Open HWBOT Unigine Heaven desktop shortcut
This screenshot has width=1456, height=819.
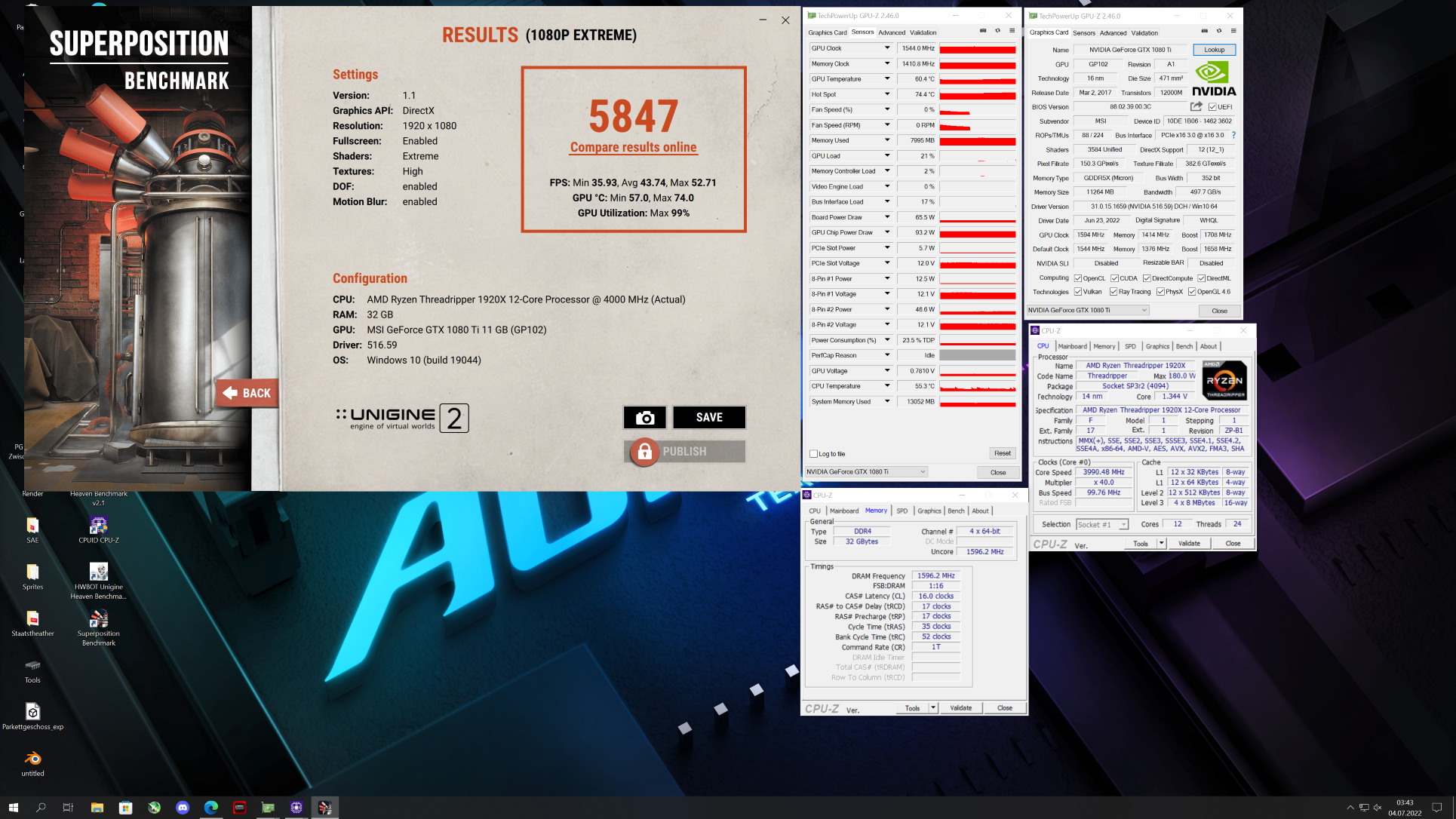coord(99,581)
